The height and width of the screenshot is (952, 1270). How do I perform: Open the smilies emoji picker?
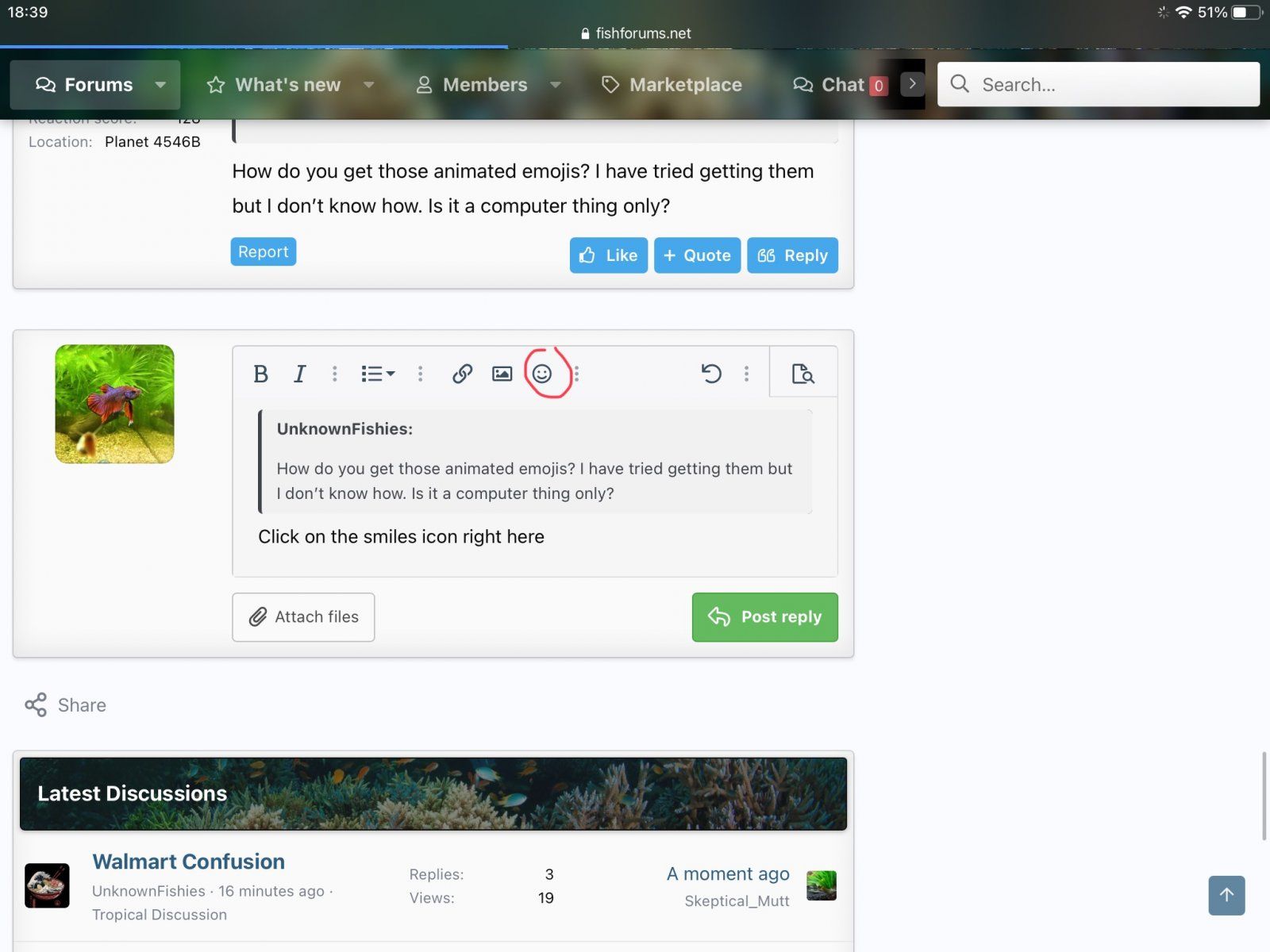[x=542, y=374]
